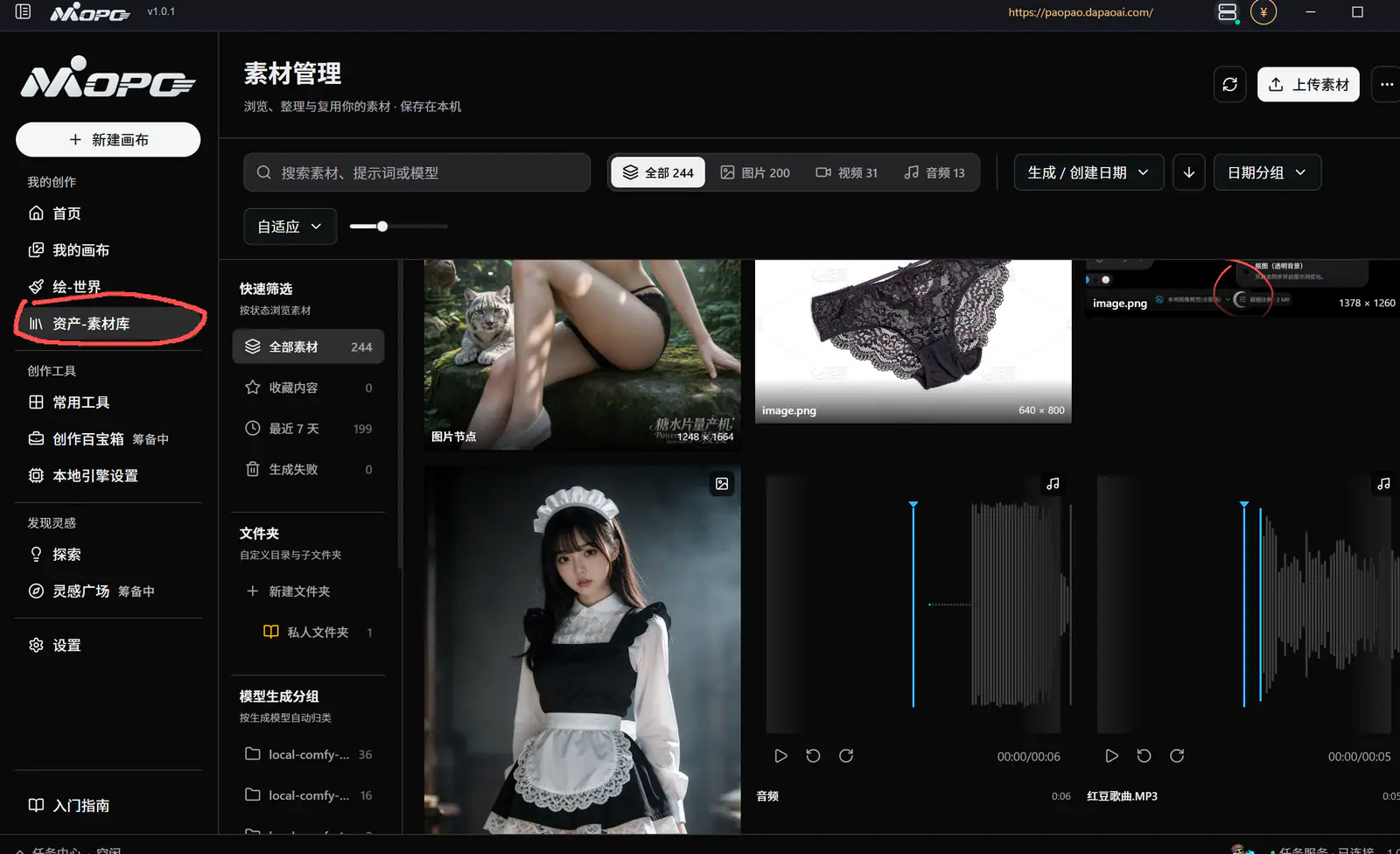
Task: Click the 上传素材 upload button
Action: (x=1308, y=85)
